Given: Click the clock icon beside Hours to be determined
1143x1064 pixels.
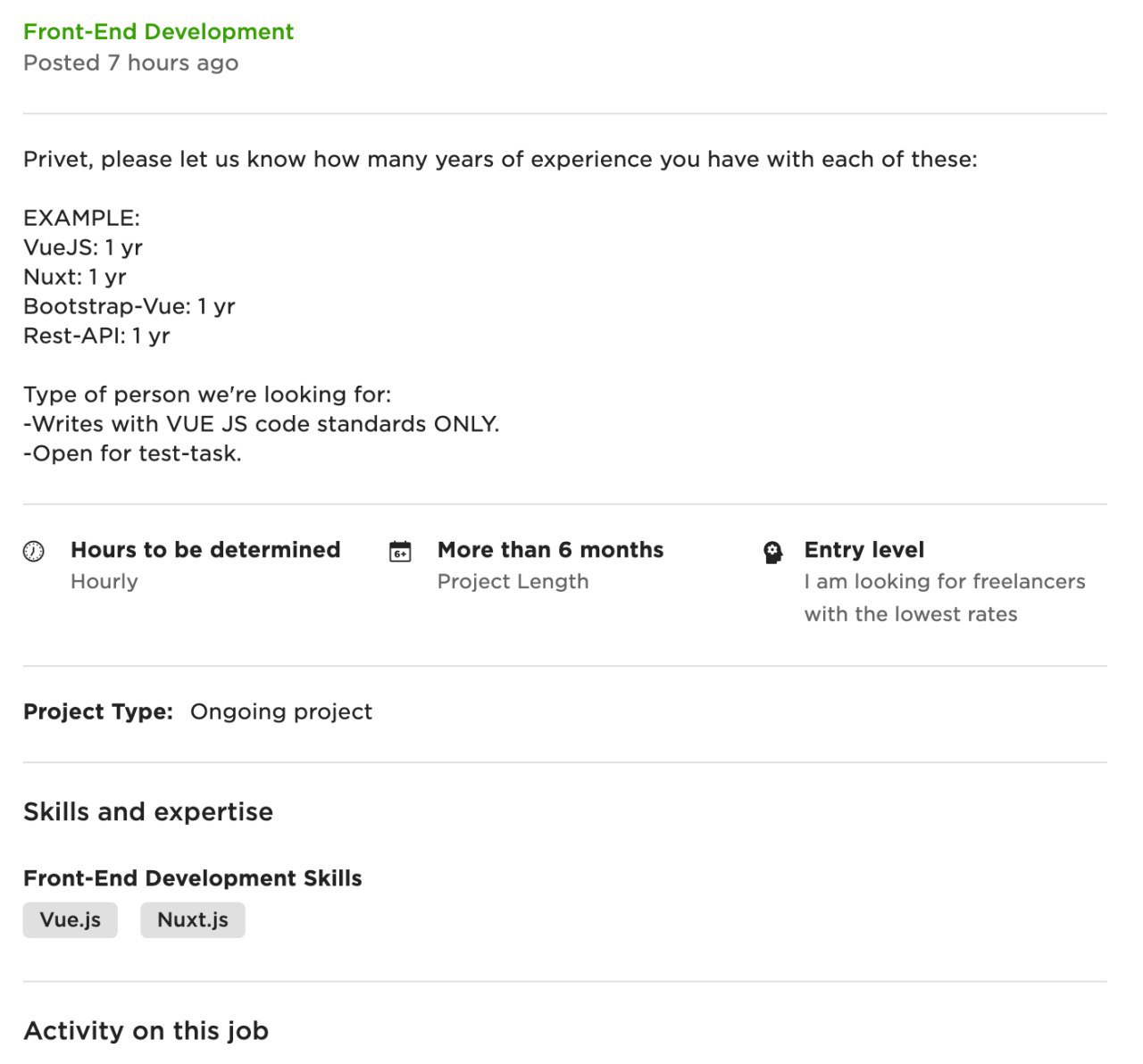Looking at the screenshot, I should (x=33, y=552).
